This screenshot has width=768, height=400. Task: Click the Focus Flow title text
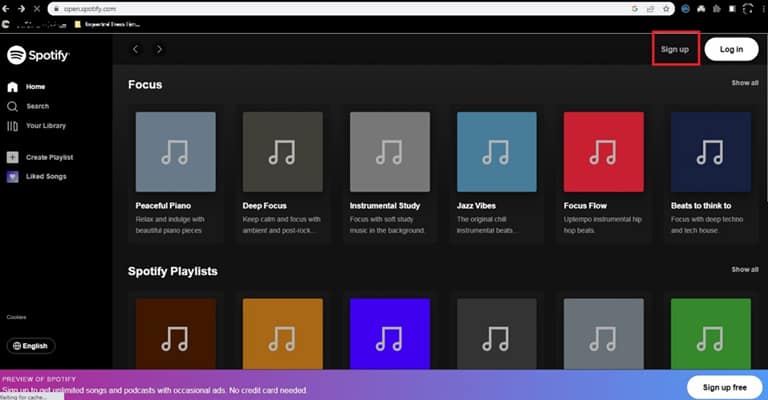(x=585, y=206)
